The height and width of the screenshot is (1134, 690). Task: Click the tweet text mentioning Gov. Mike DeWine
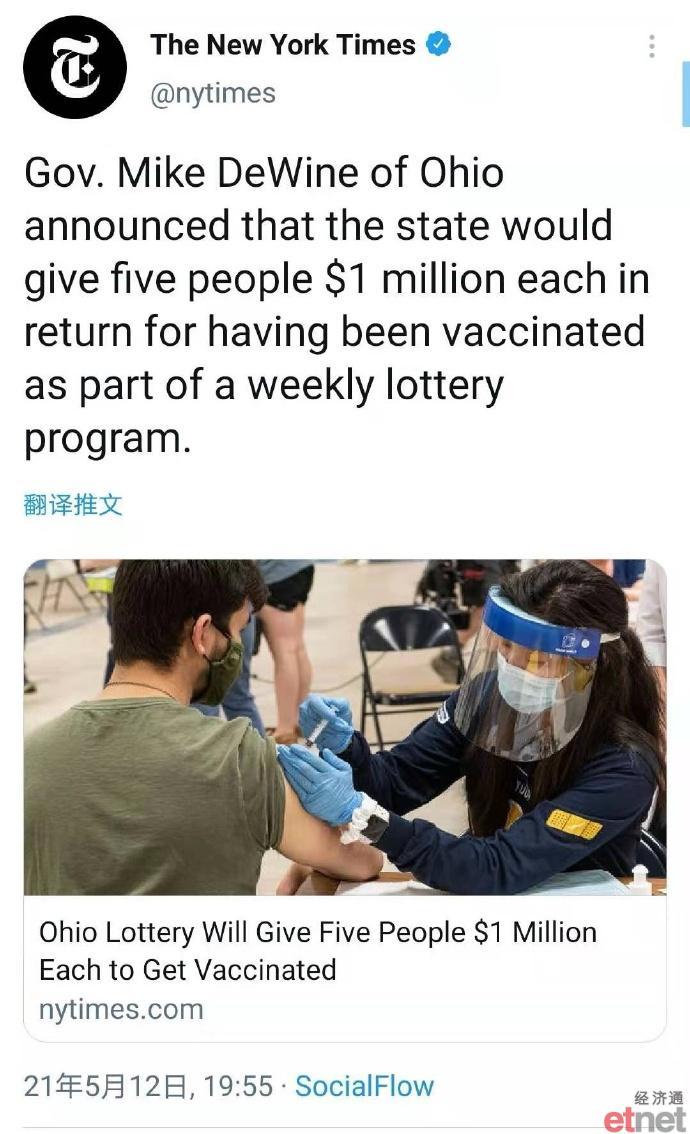coord(336,304)
